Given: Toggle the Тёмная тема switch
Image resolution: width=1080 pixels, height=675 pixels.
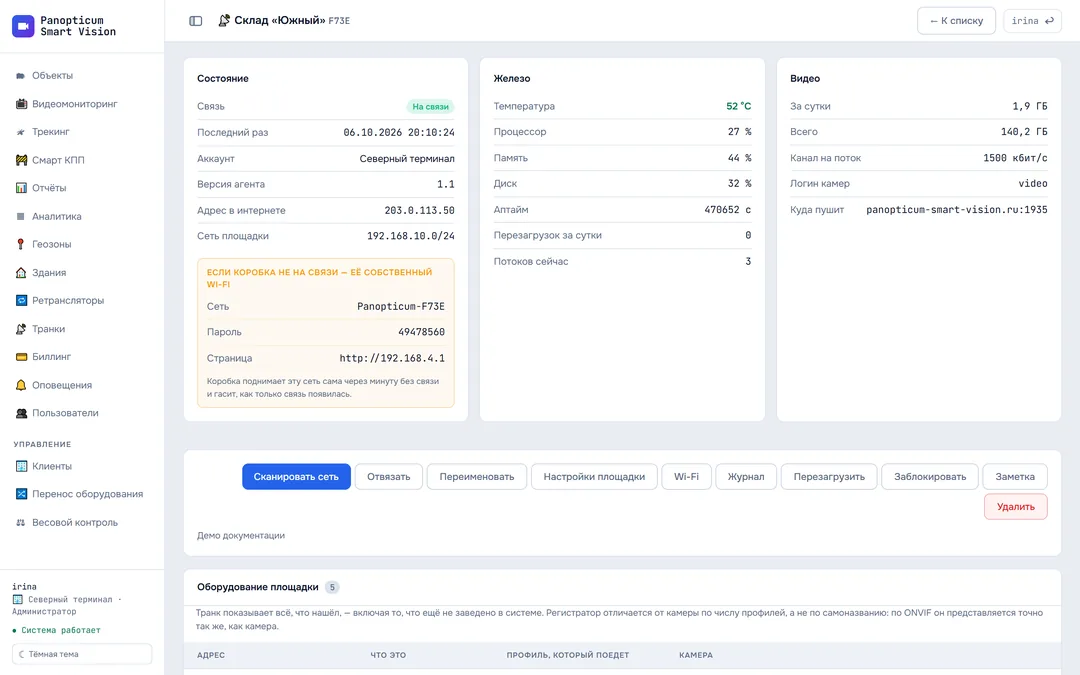Looking at the screenshot, I should tap(82, 654).
